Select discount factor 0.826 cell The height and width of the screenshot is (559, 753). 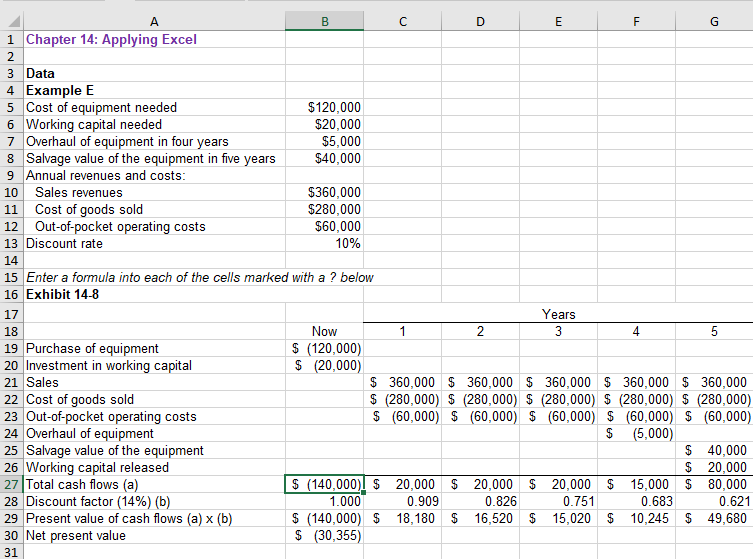tap(480, 501)
